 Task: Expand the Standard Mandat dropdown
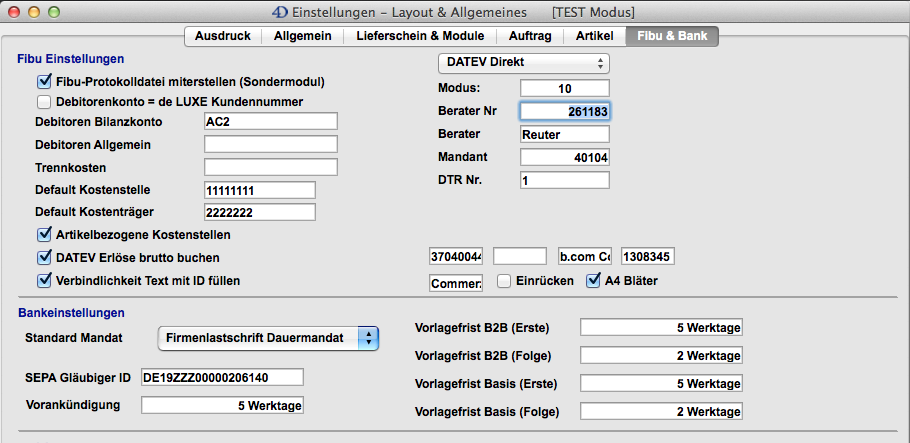click(269, 338)
